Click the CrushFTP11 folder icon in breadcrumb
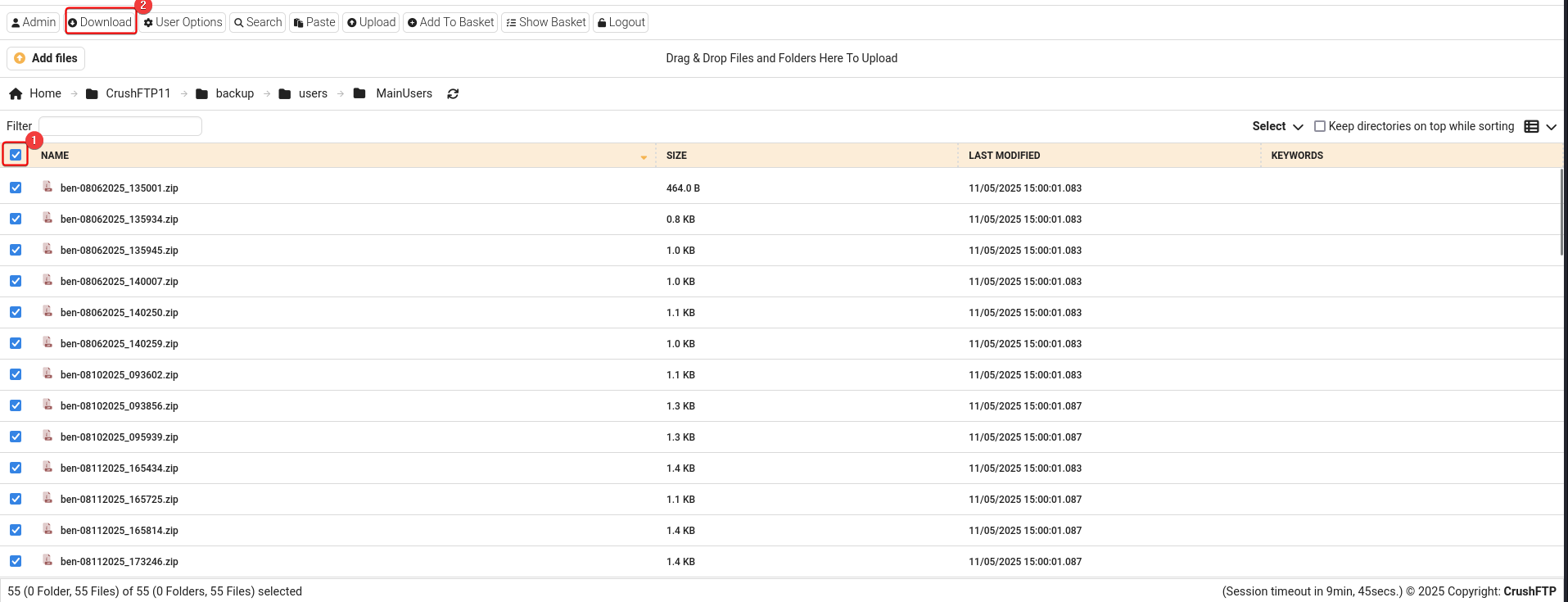Viewport: 1568px width, 602px height. point(92,94)
